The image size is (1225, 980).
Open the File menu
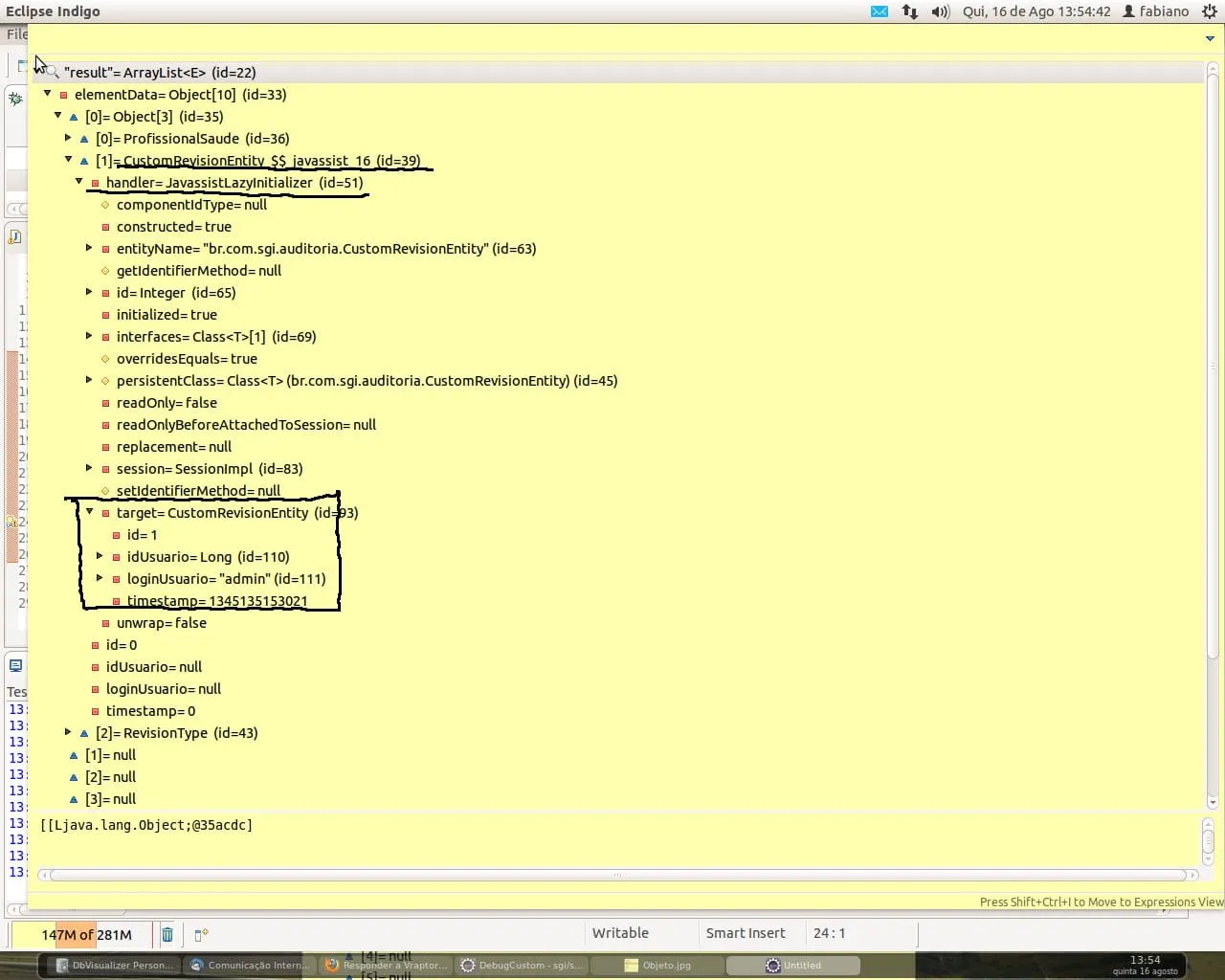point(15,34)
